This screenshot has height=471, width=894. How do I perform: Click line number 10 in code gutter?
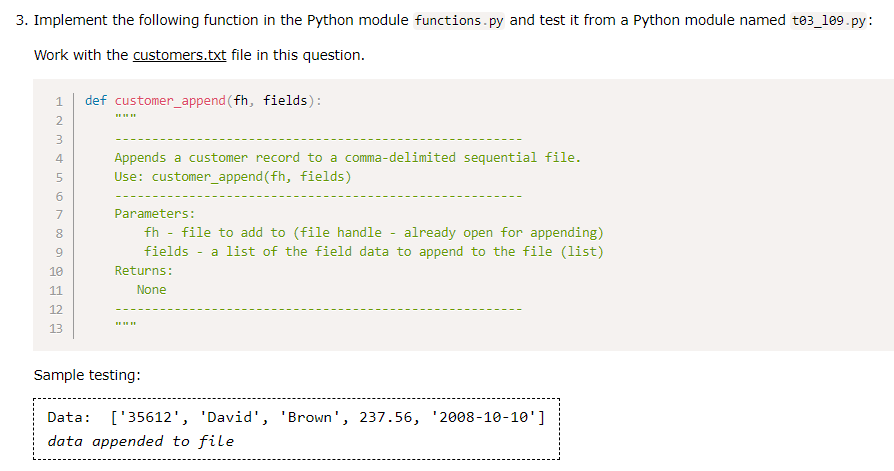56,271
